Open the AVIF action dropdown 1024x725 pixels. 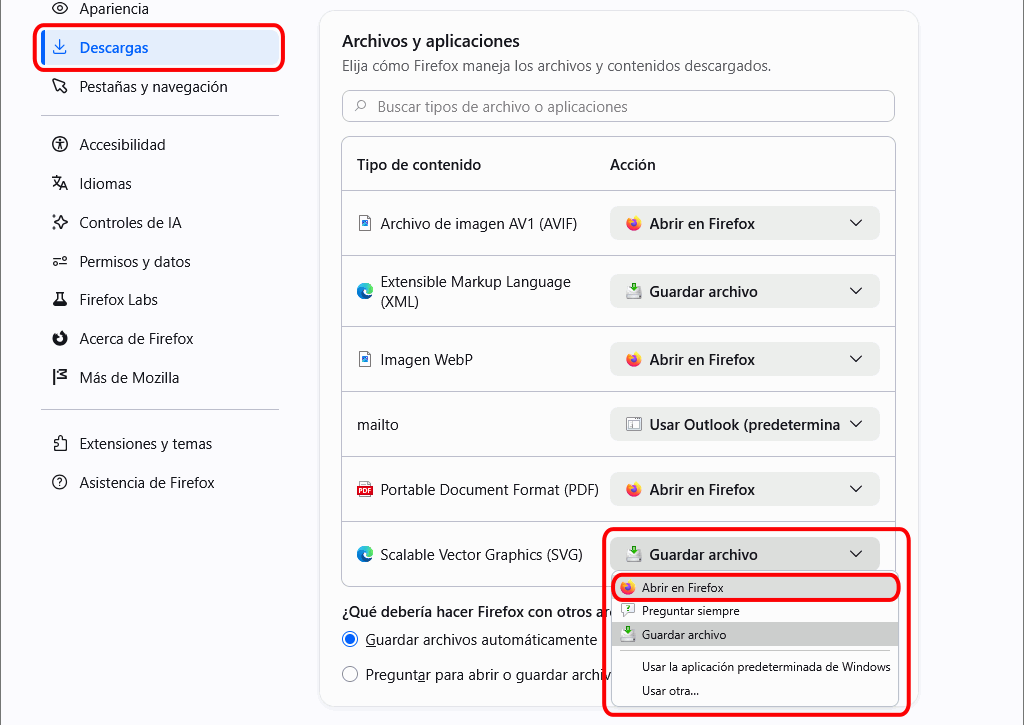pos(744,223)
